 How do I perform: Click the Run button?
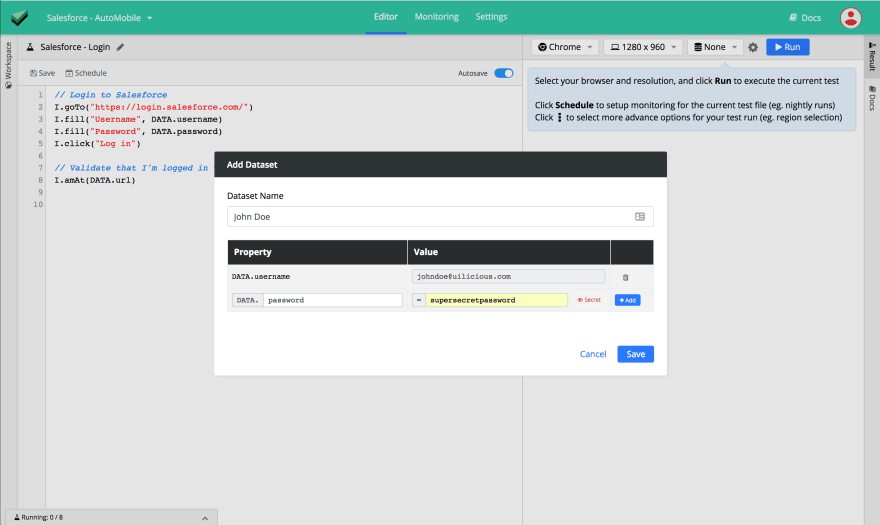[x=788, y=47]
